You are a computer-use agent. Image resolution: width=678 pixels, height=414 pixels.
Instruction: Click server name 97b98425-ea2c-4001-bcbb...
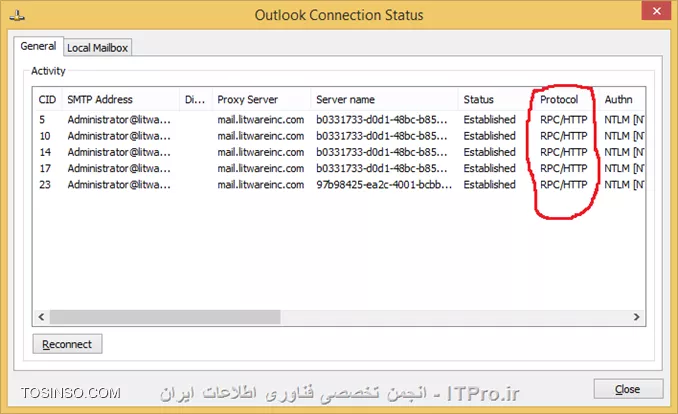[x=384, y=185]
